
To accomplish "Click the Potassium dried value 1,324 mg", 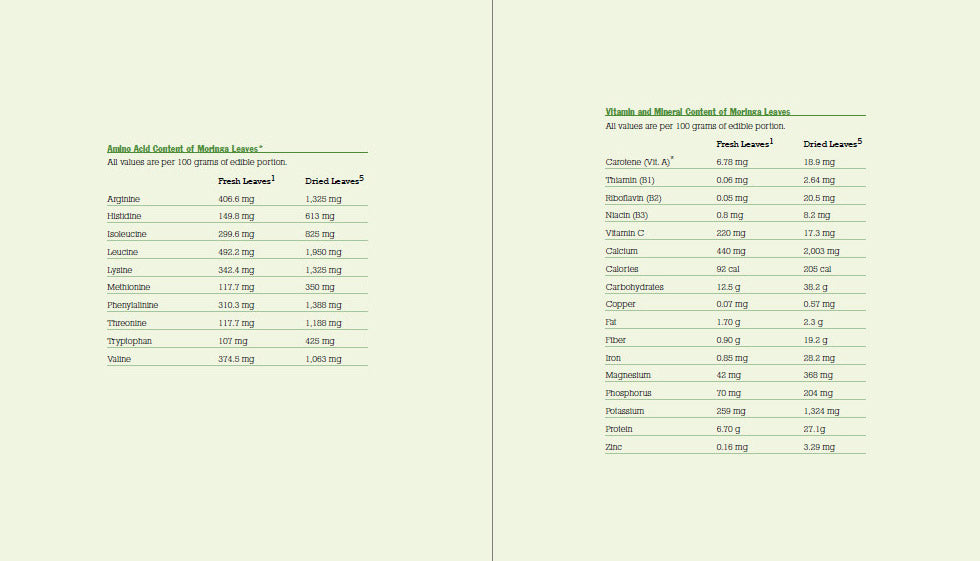I will point(821,411).
